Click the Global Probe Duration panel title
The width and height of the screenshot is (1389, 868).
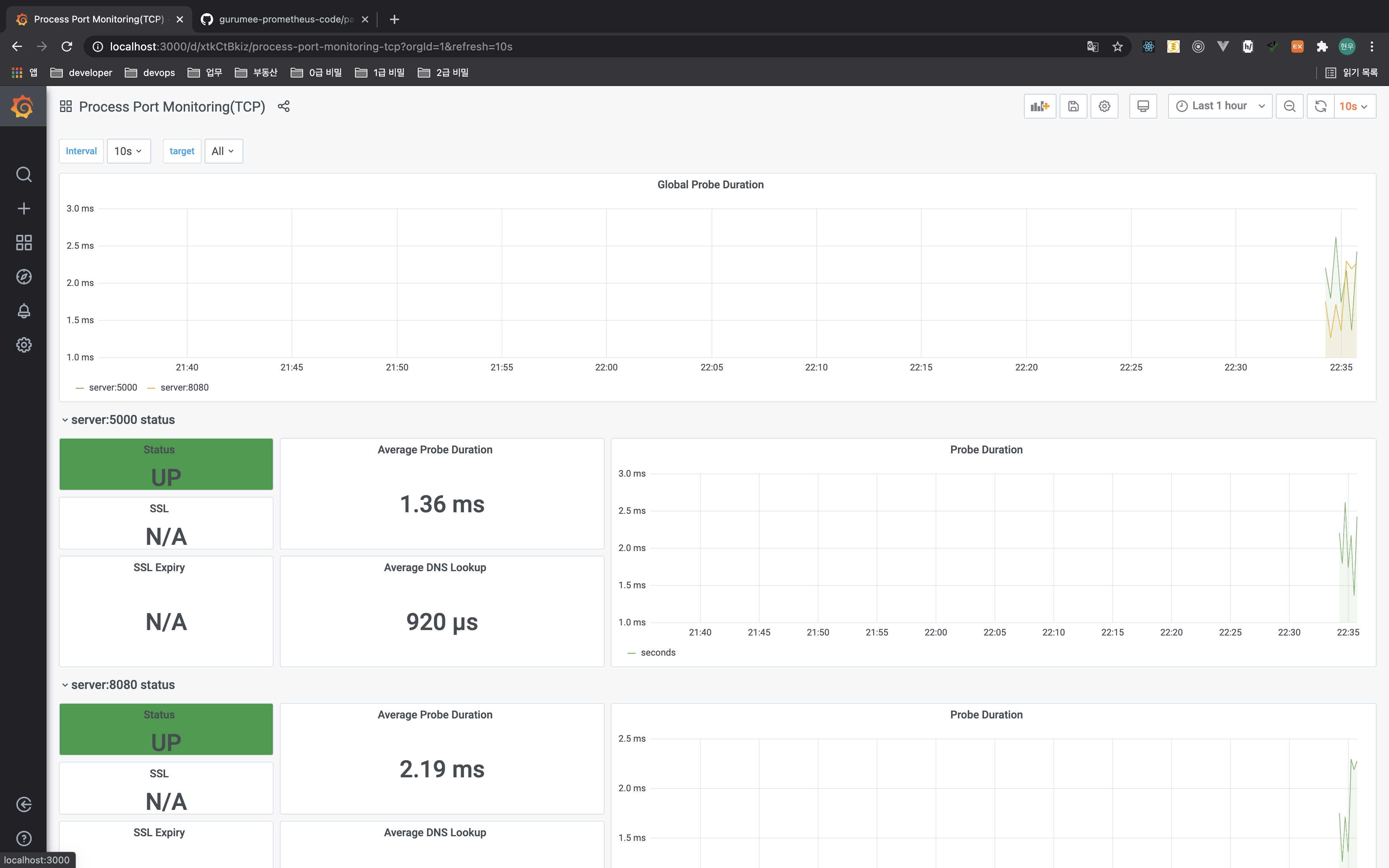click(710, 185)
